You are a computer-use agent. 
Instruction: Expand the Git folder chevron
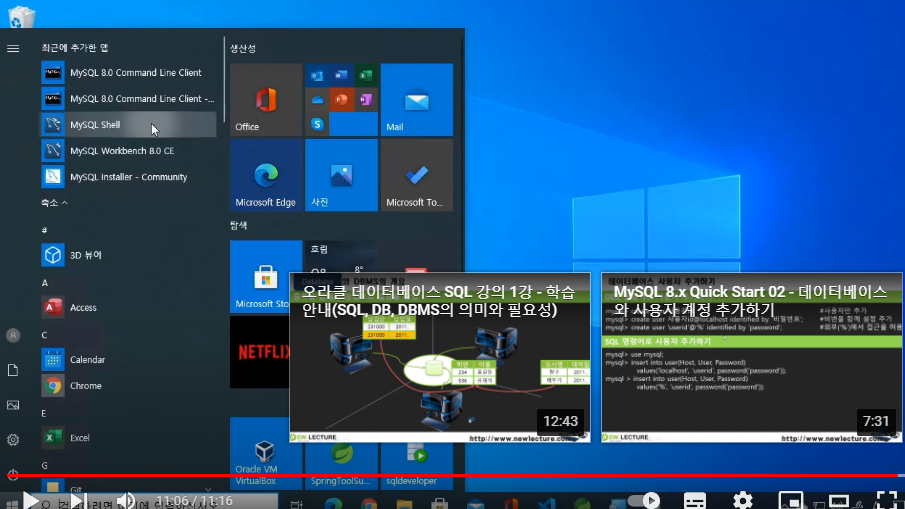coord(208,489)
